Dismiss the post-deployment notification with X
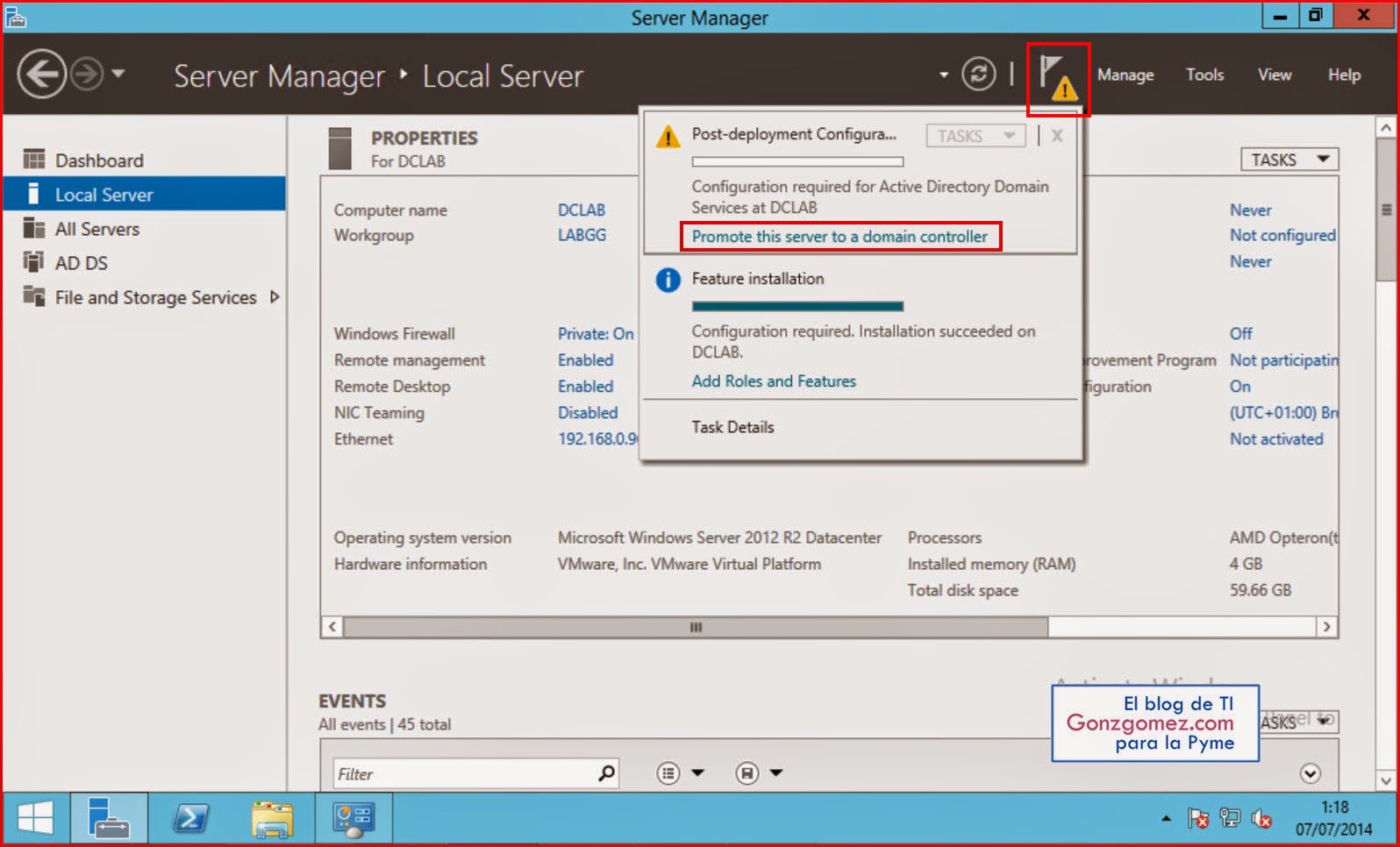The height and width of the screenshot is (847, 1400). [x=1057, y=136]
